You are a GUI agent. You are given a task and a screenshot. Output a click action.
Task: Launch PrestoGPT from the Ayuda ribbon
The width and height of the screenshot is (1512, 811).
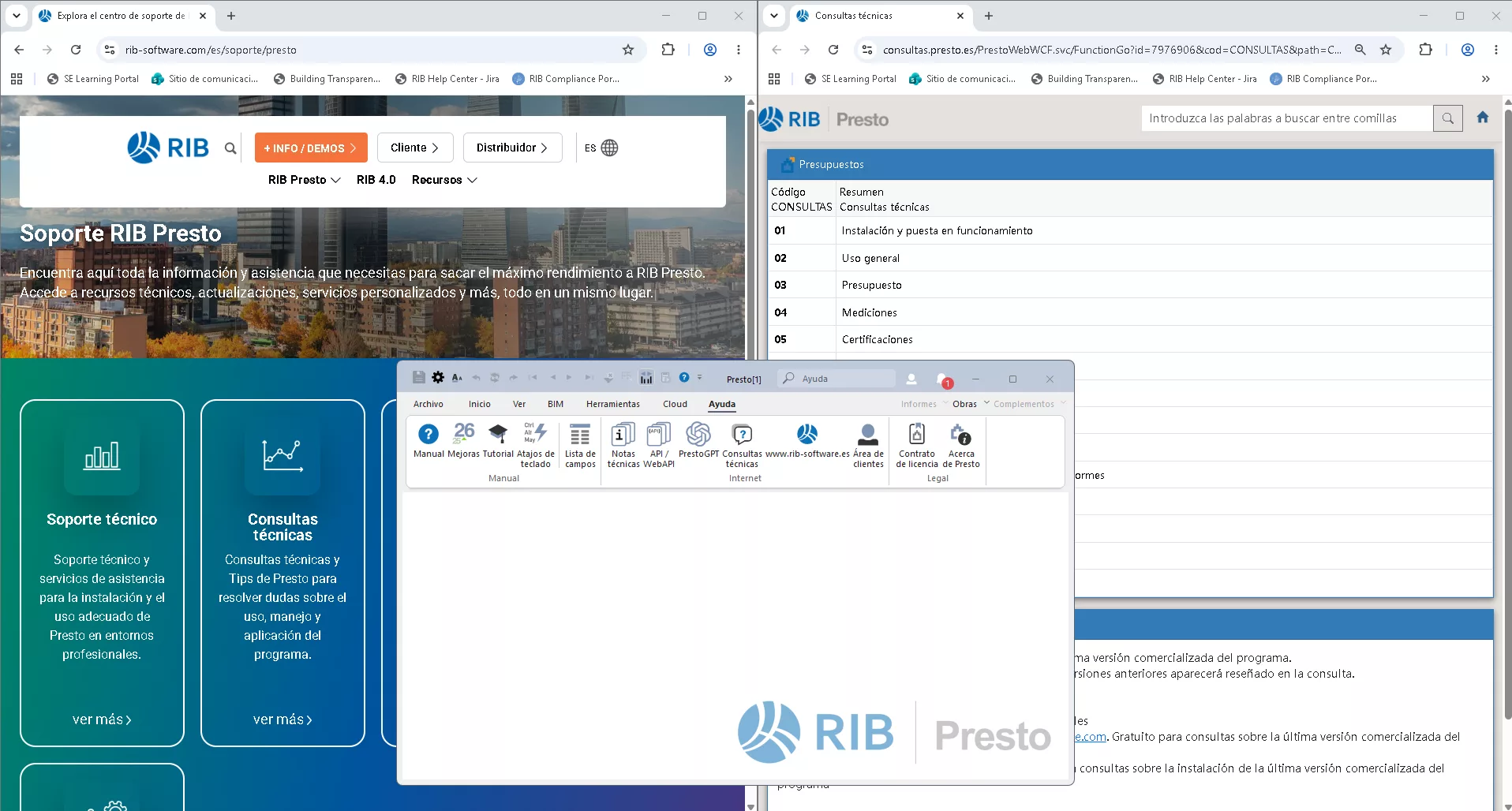(698, 441)
